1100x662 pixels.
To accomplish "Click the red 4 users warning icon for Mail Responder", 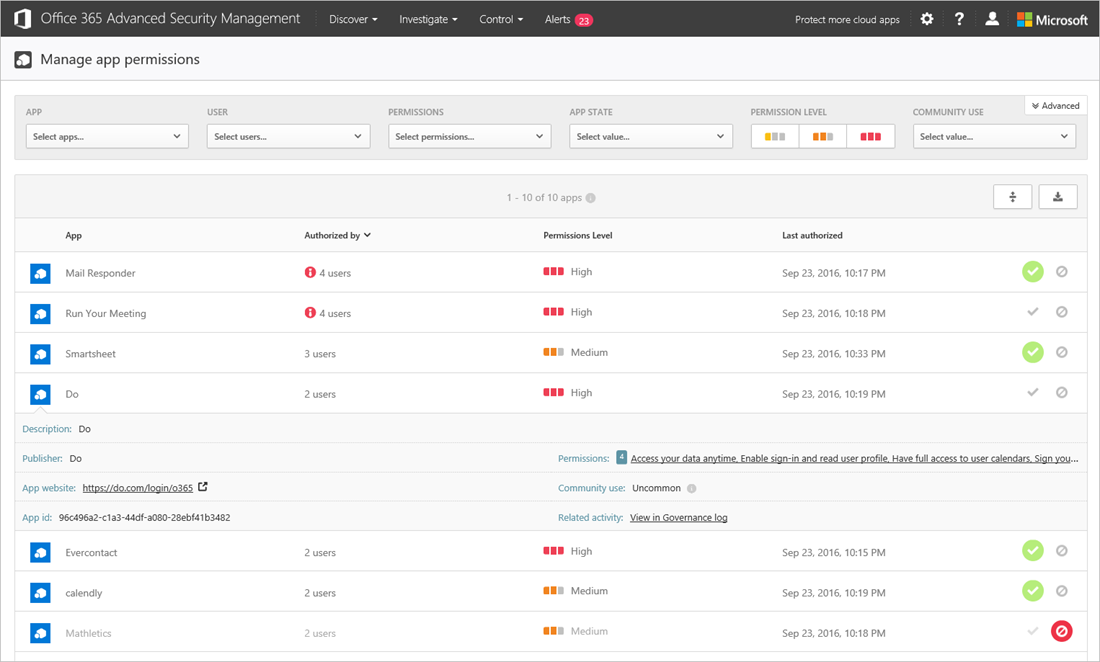I will (310, 272).
